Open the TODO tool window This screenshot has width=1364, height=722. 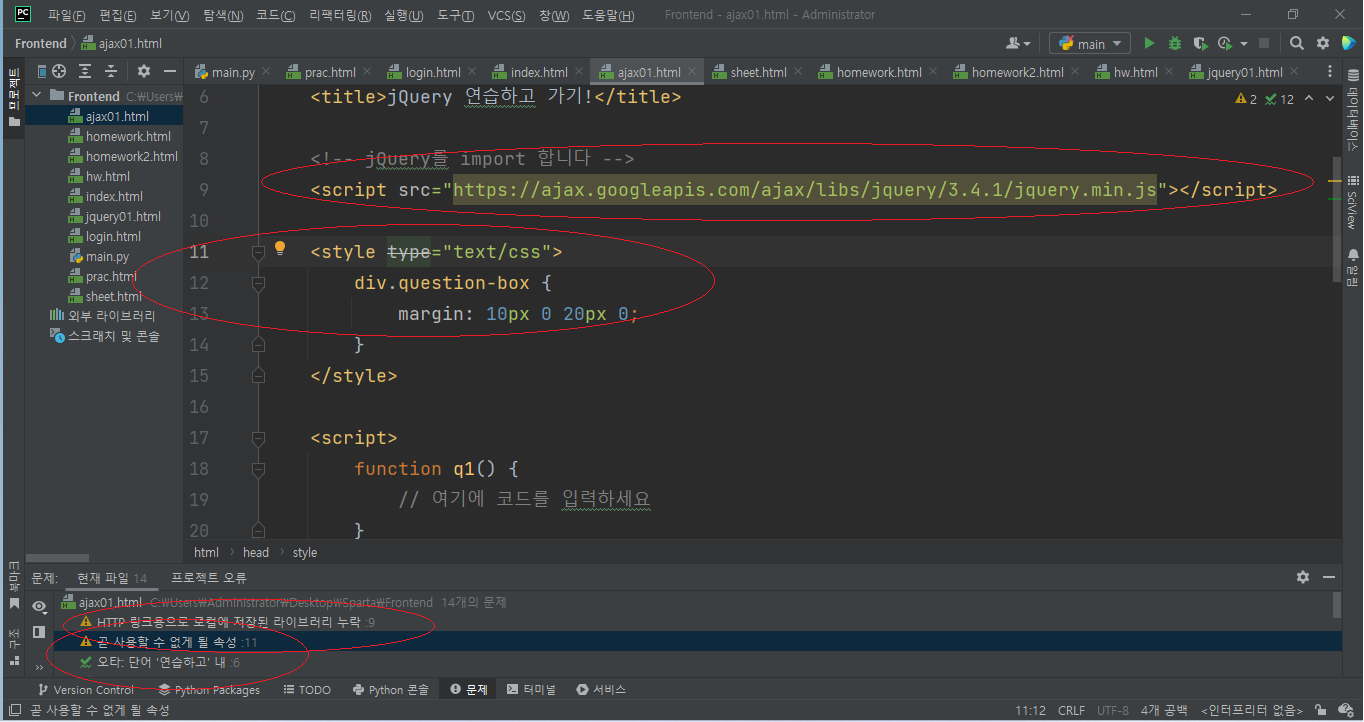tap(307, 690)
